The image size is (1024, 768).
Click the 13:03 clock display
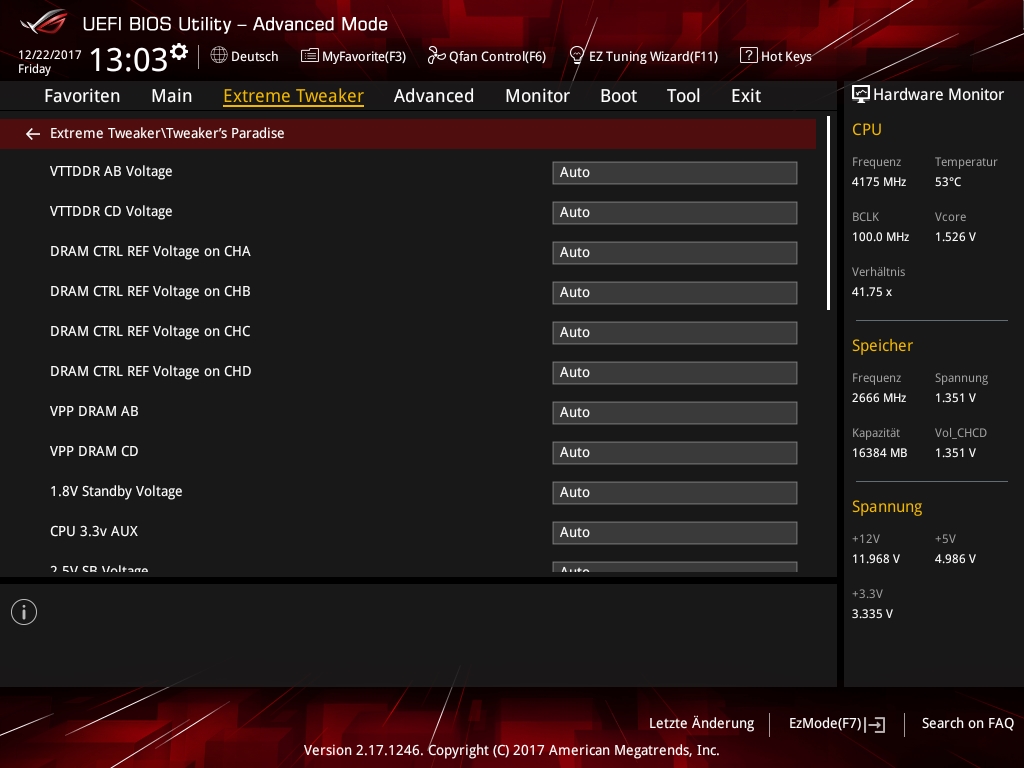(x=129, y=60)
